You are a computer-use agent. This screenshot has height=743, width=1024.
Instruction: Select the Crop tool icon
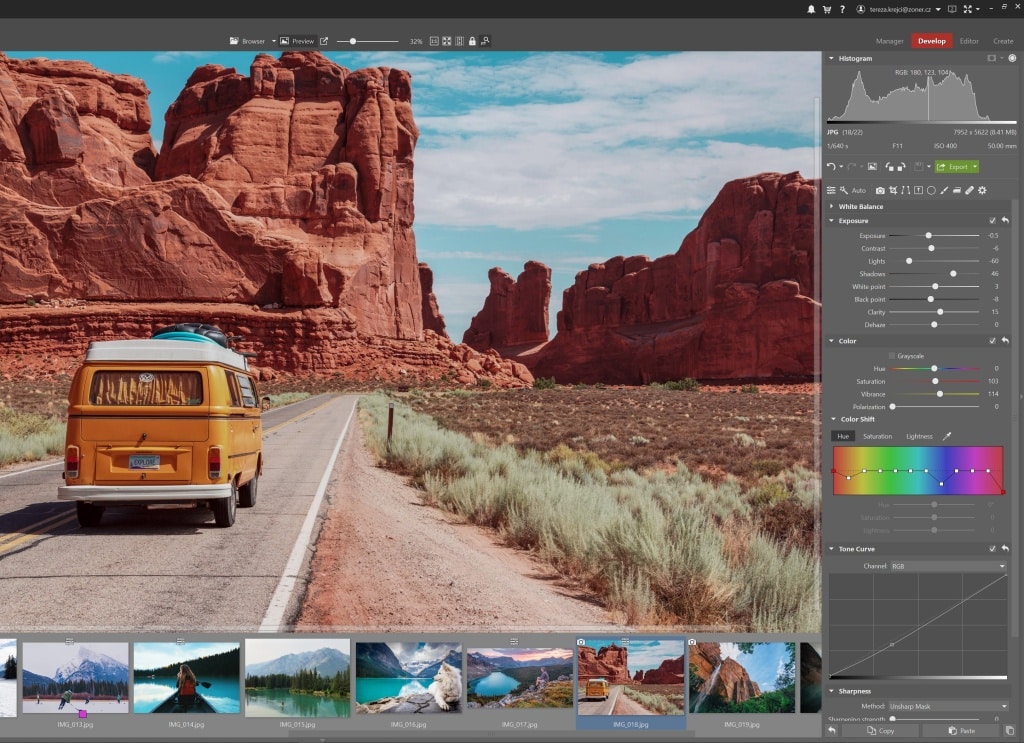[x=893, y=190]
